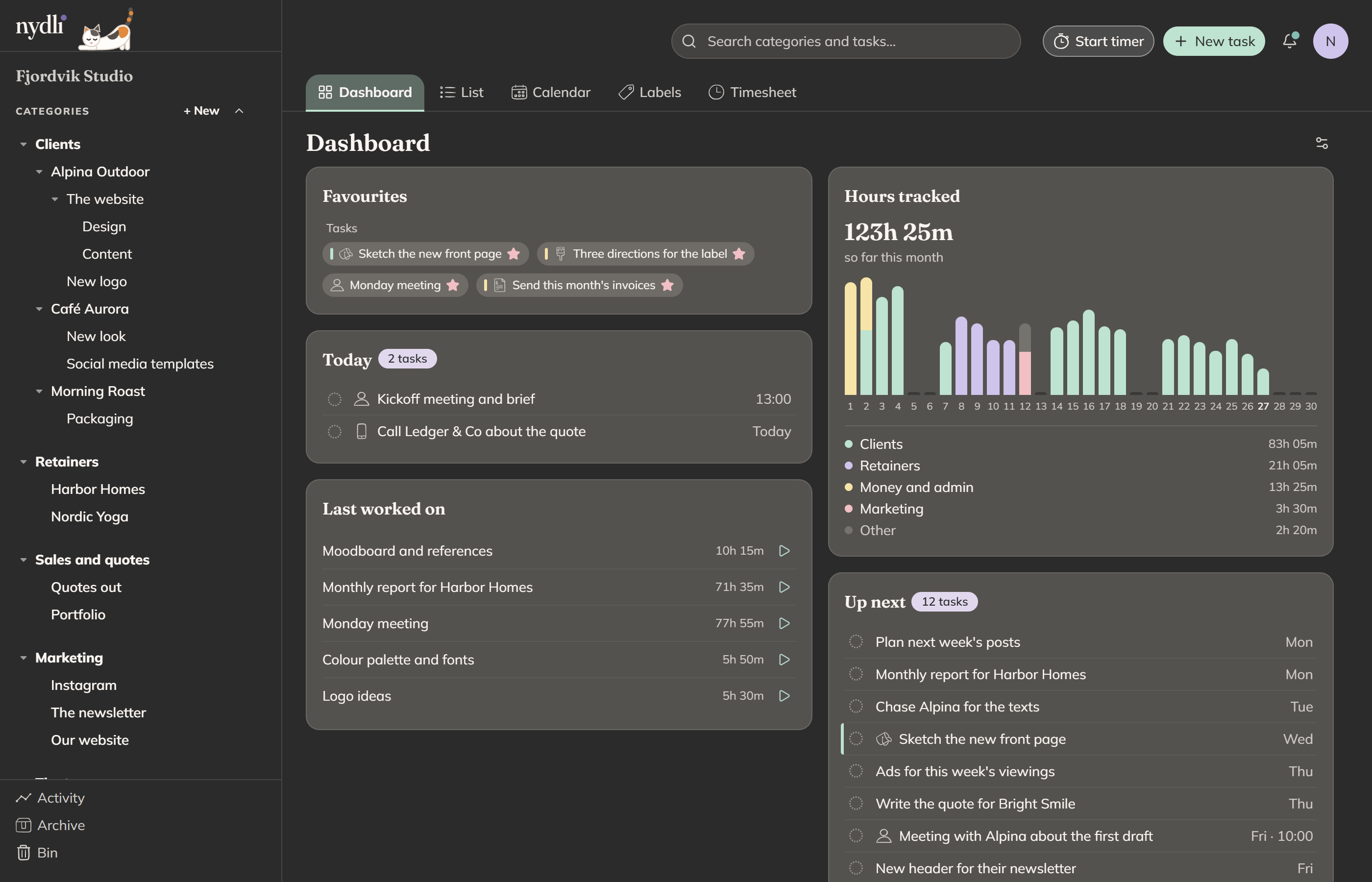Open the Timesheet tab
Image resolution: width=1372 pixels, height=882 pixels.
pos(753,93)
